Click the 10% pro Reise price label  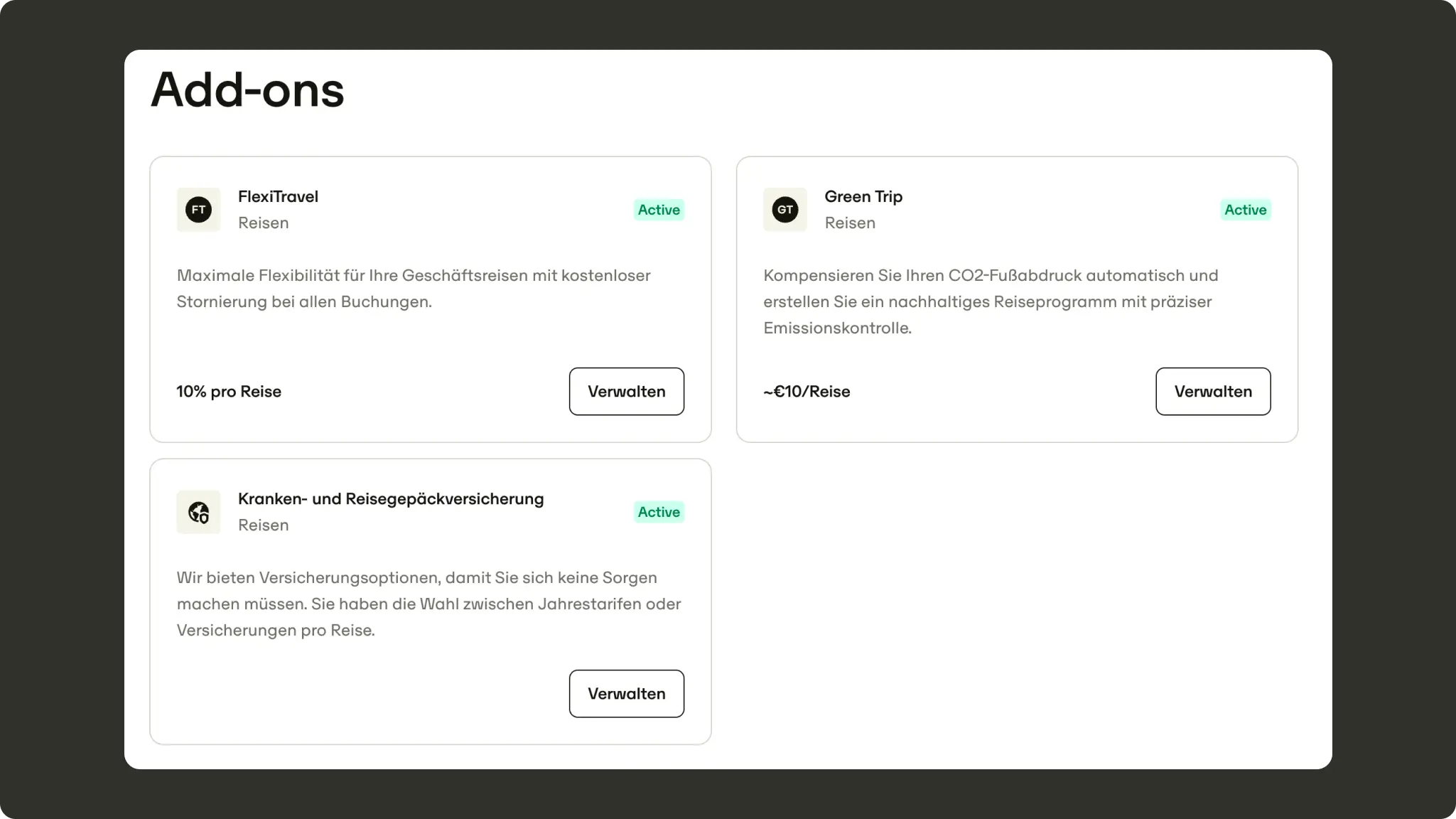229,391
